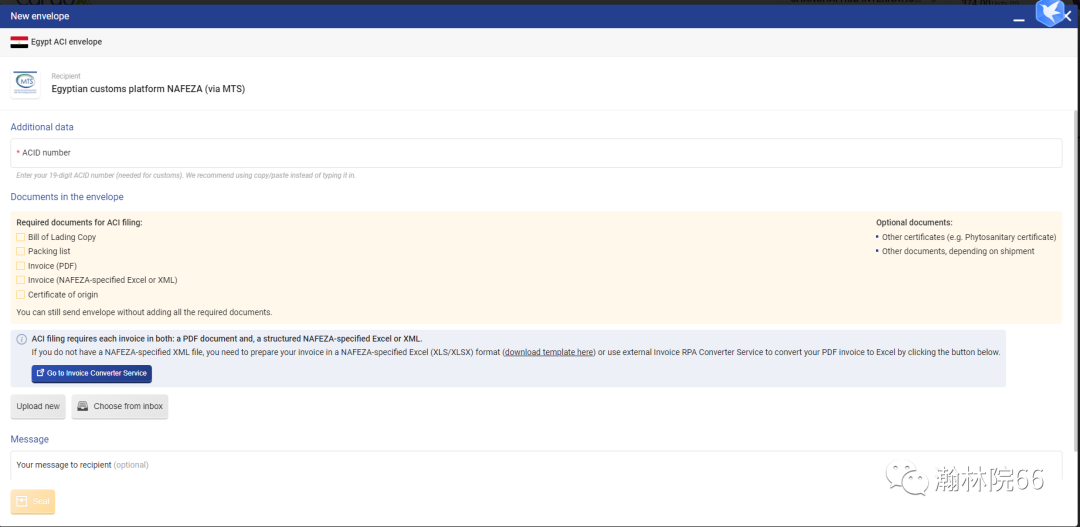This screenshot has width=1080, height=527.
Task: Tick the Bill of Lading Copy checkbox
Action: pyautogui.click(x=21, y=237)
